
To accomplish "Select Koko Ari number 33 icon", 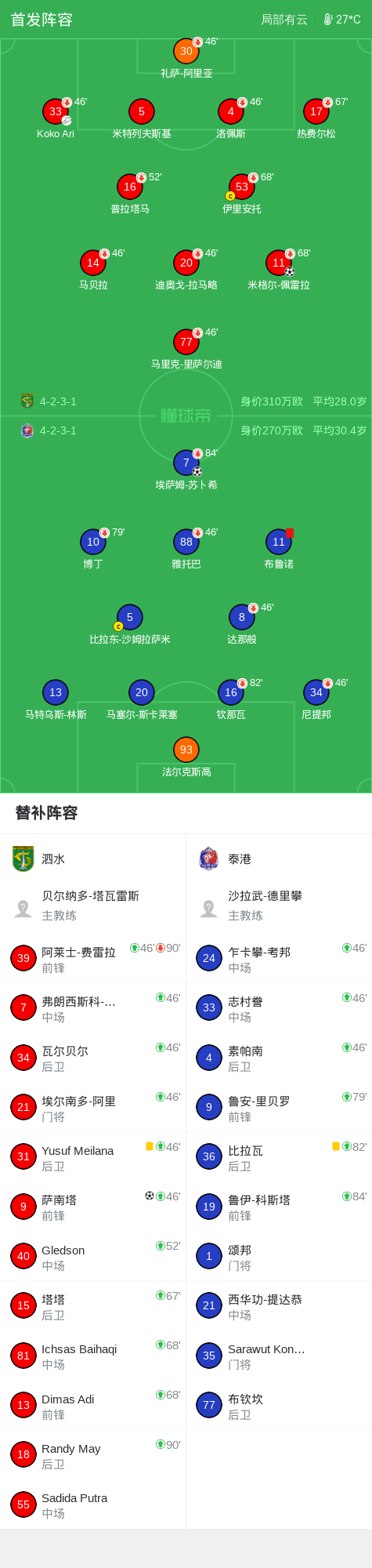I will [x=56, y=111].
